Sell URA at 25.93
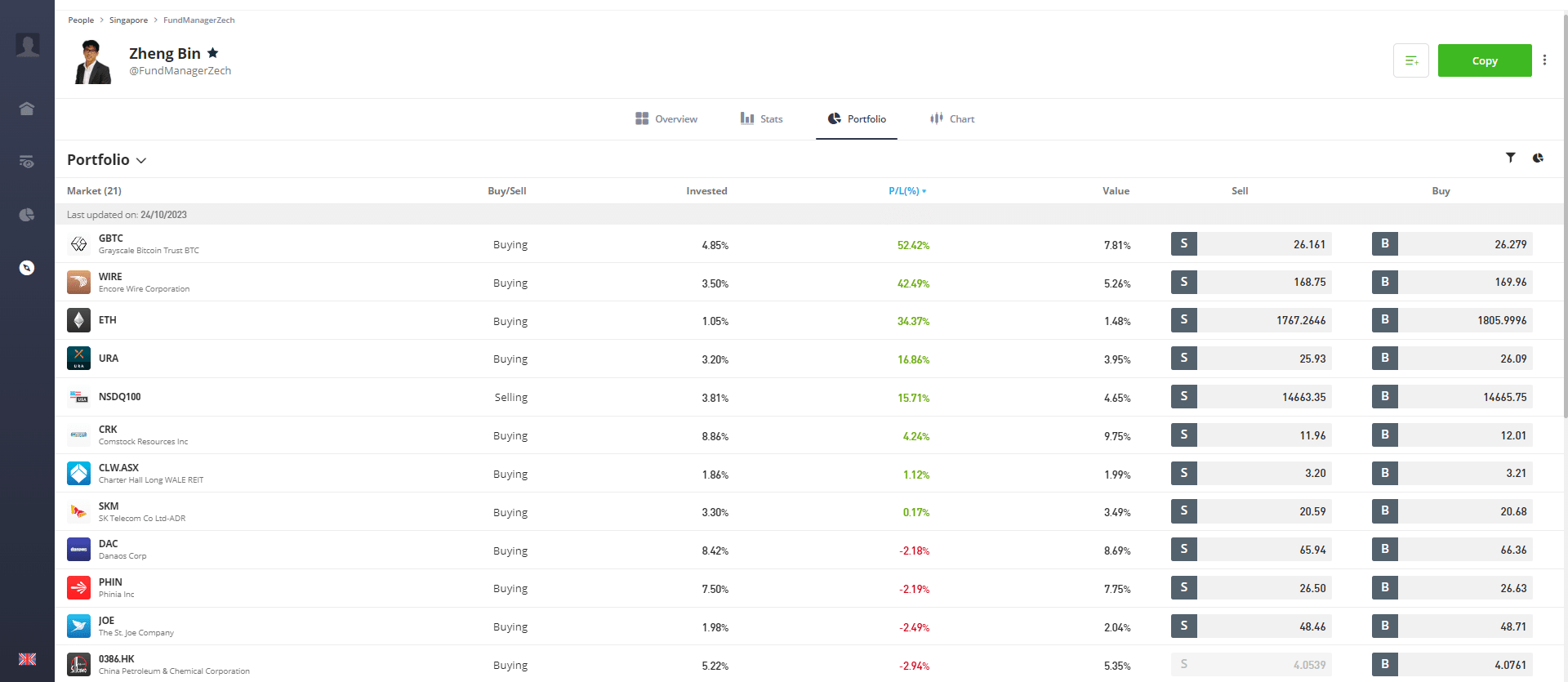This screenshot has width=1568, height=682. pos(1251,359)
